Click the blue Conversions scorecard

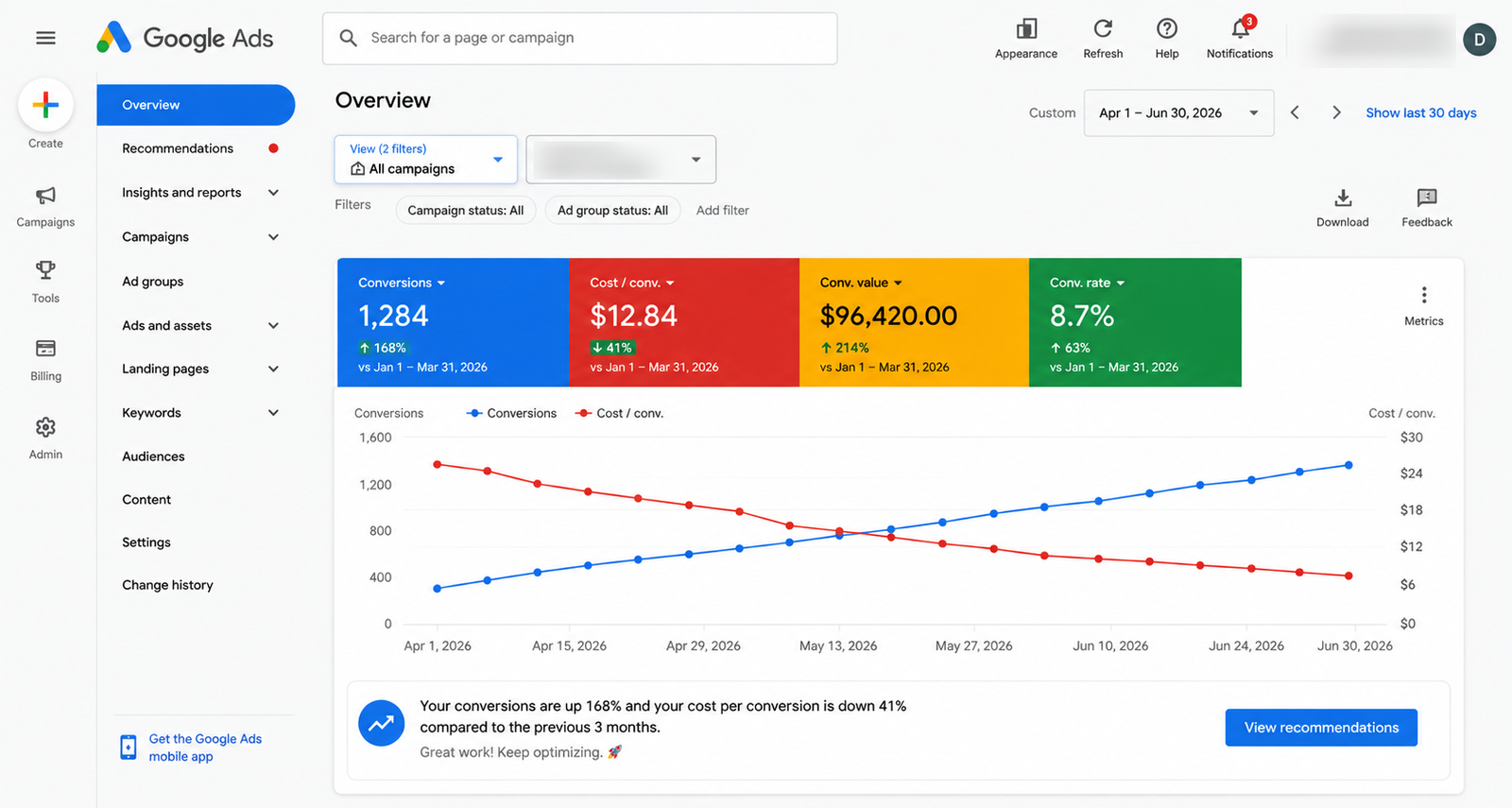[454, 322]
